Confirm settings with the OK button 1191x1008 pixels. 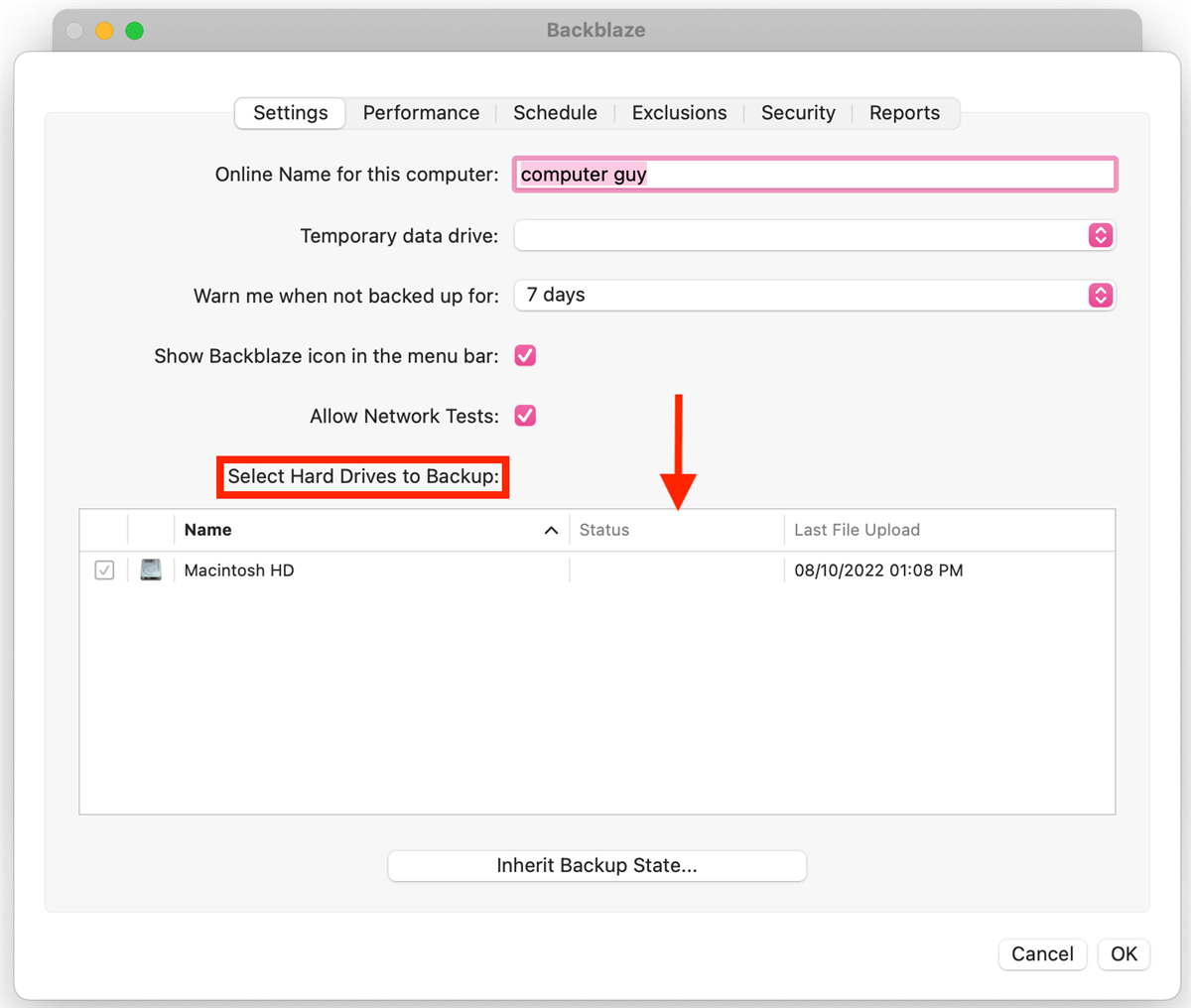click(x=1124, y=953)
